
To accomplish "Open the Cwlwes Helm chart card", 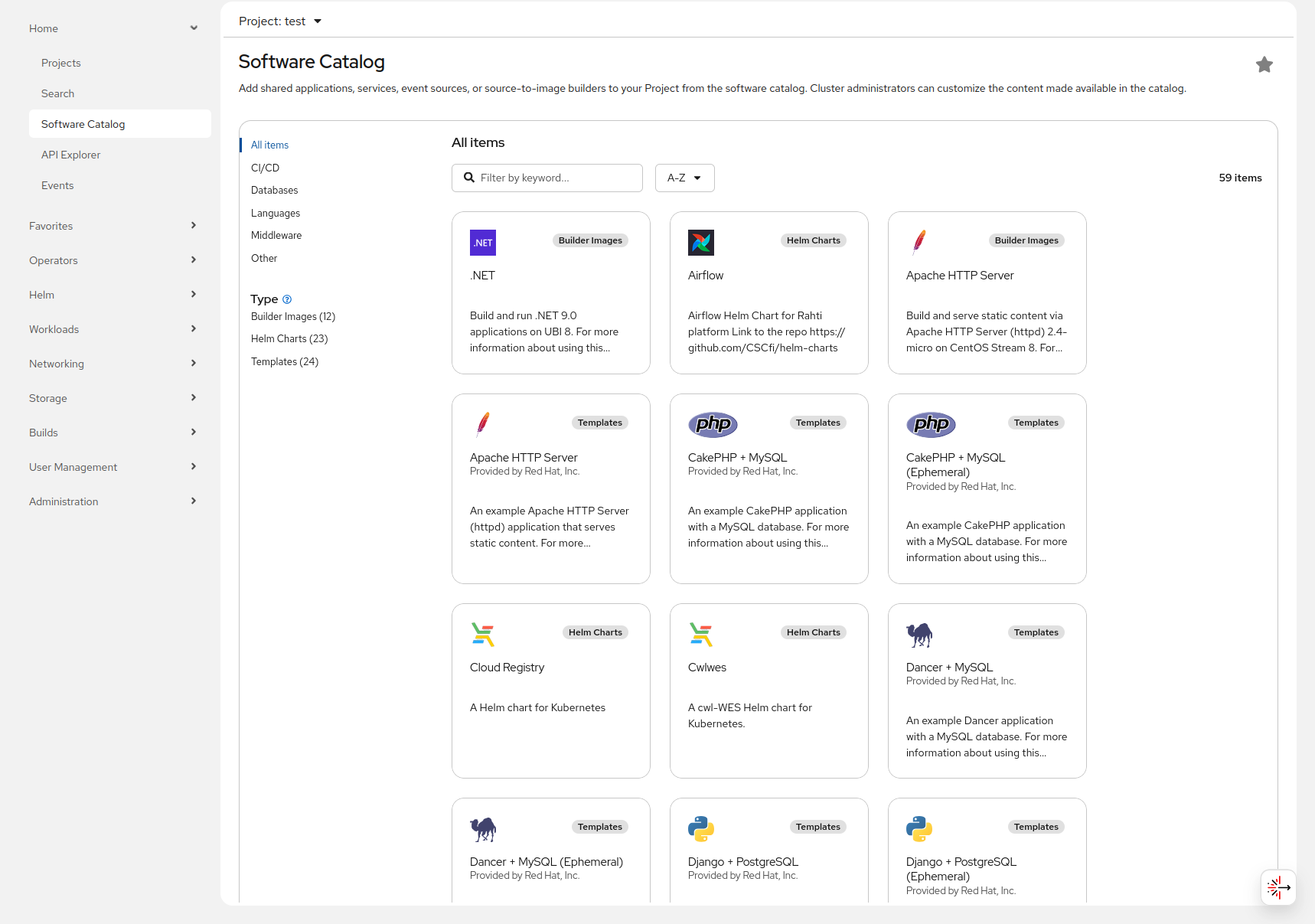I will coord(768,691).
